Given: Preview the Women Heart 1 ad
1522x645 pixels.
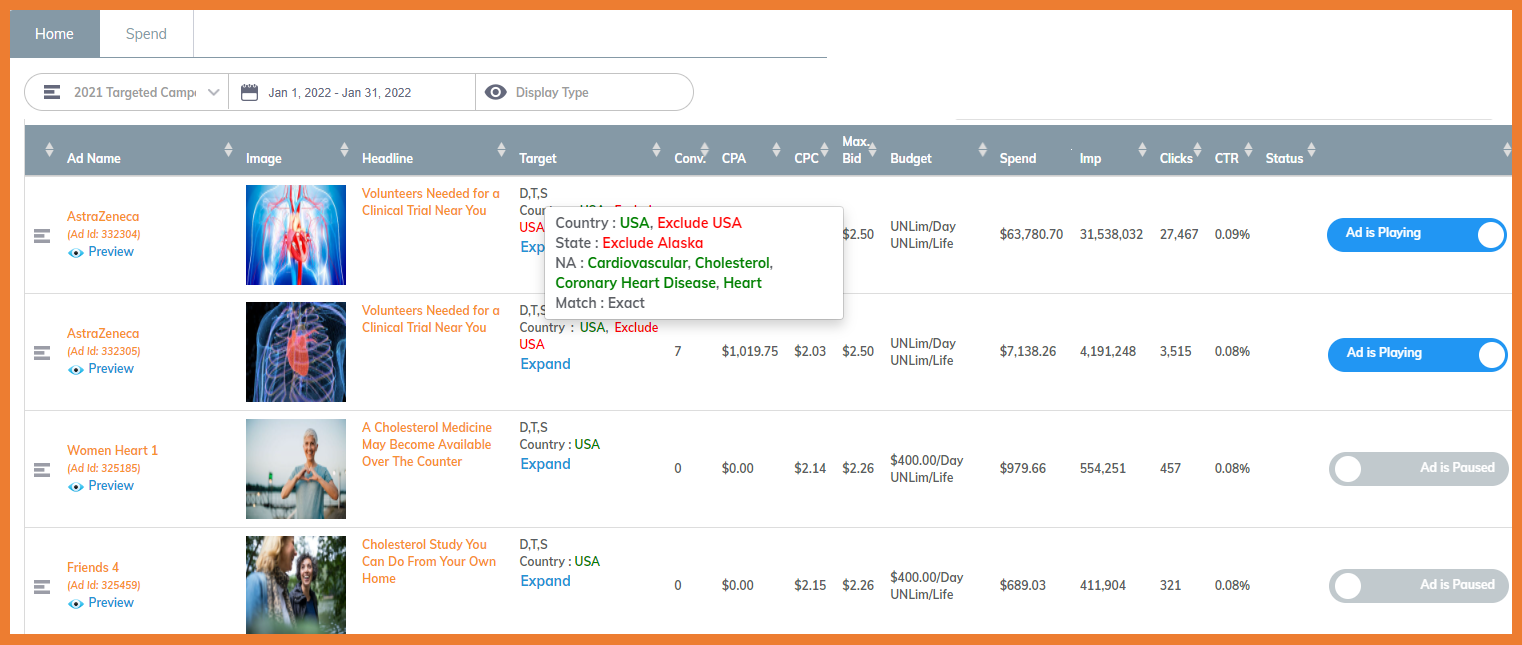Looking at the screenshot, I should pyautogui.click(x=101, y=486).
